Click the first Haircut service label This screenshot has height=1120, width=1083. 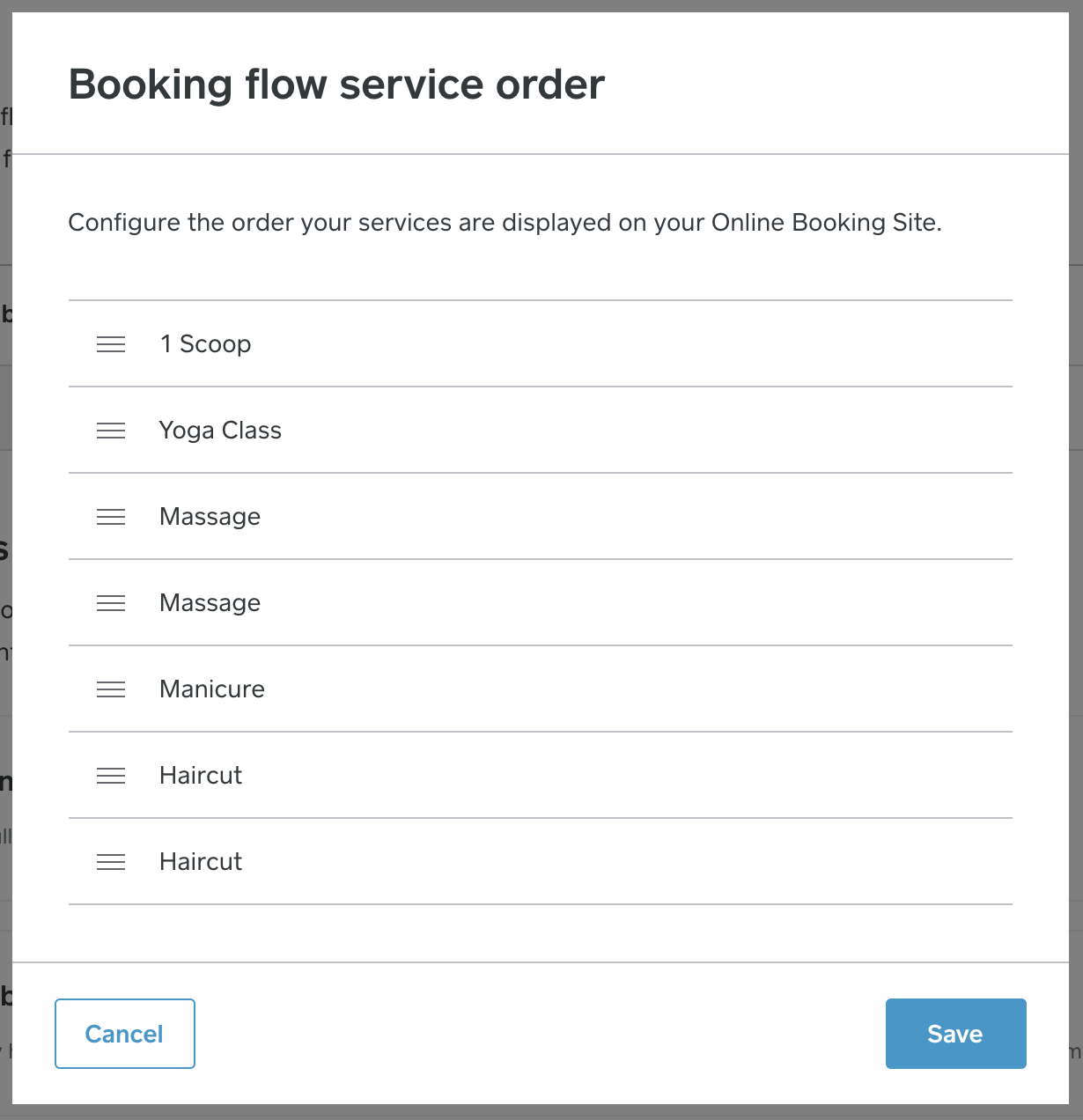click(201, 776)
